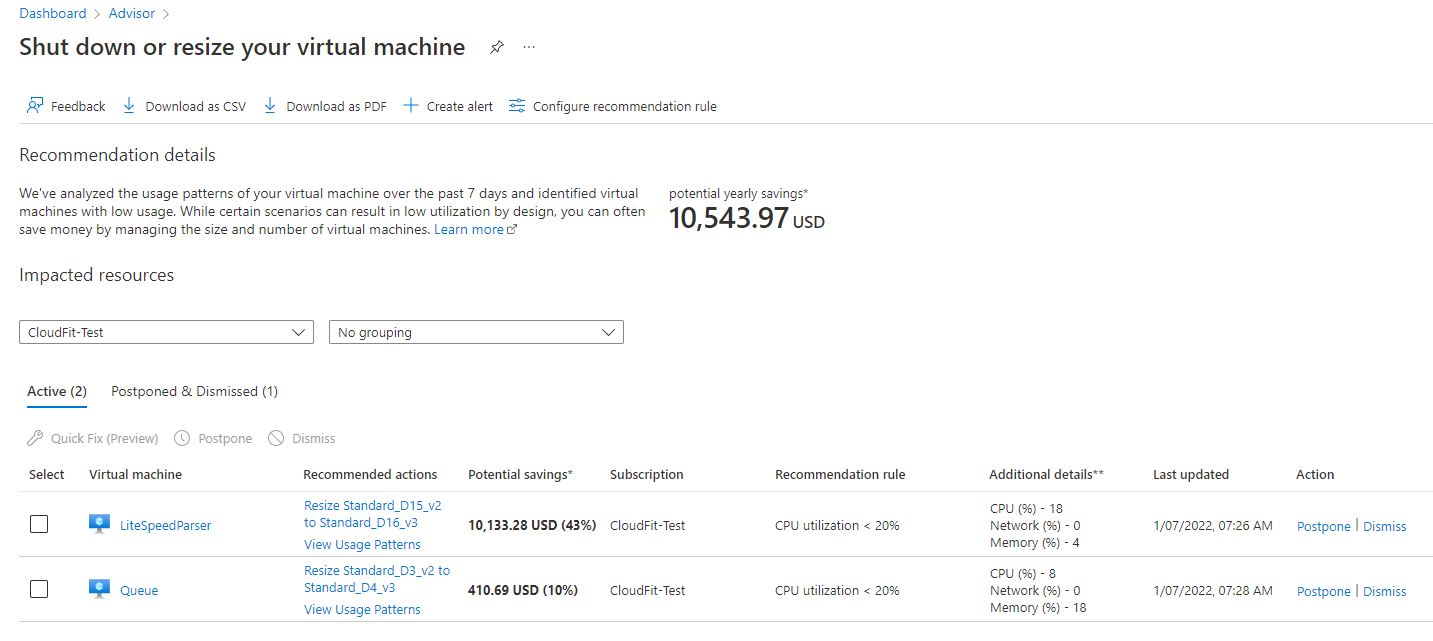The image size is (1433, 641).
Task: Select the Queue row checkbox
Action: point(39,589)
